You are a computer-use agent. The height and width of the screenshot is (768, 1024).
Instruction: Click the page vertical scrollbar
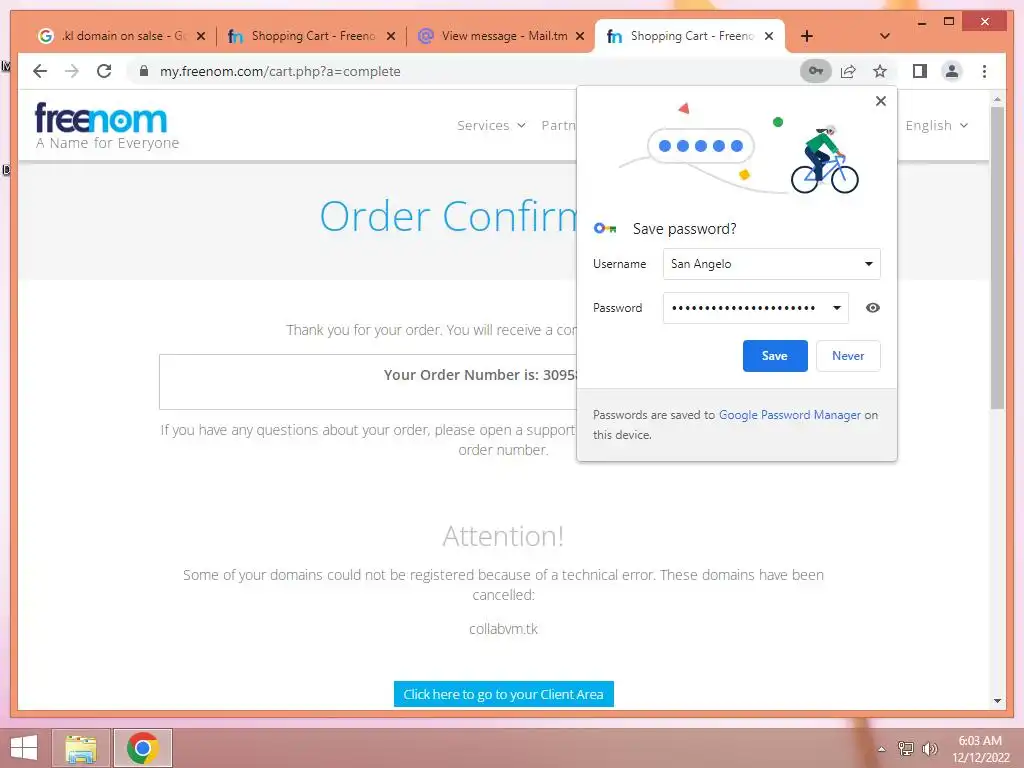pyautogui.click(x=997, y=257)
